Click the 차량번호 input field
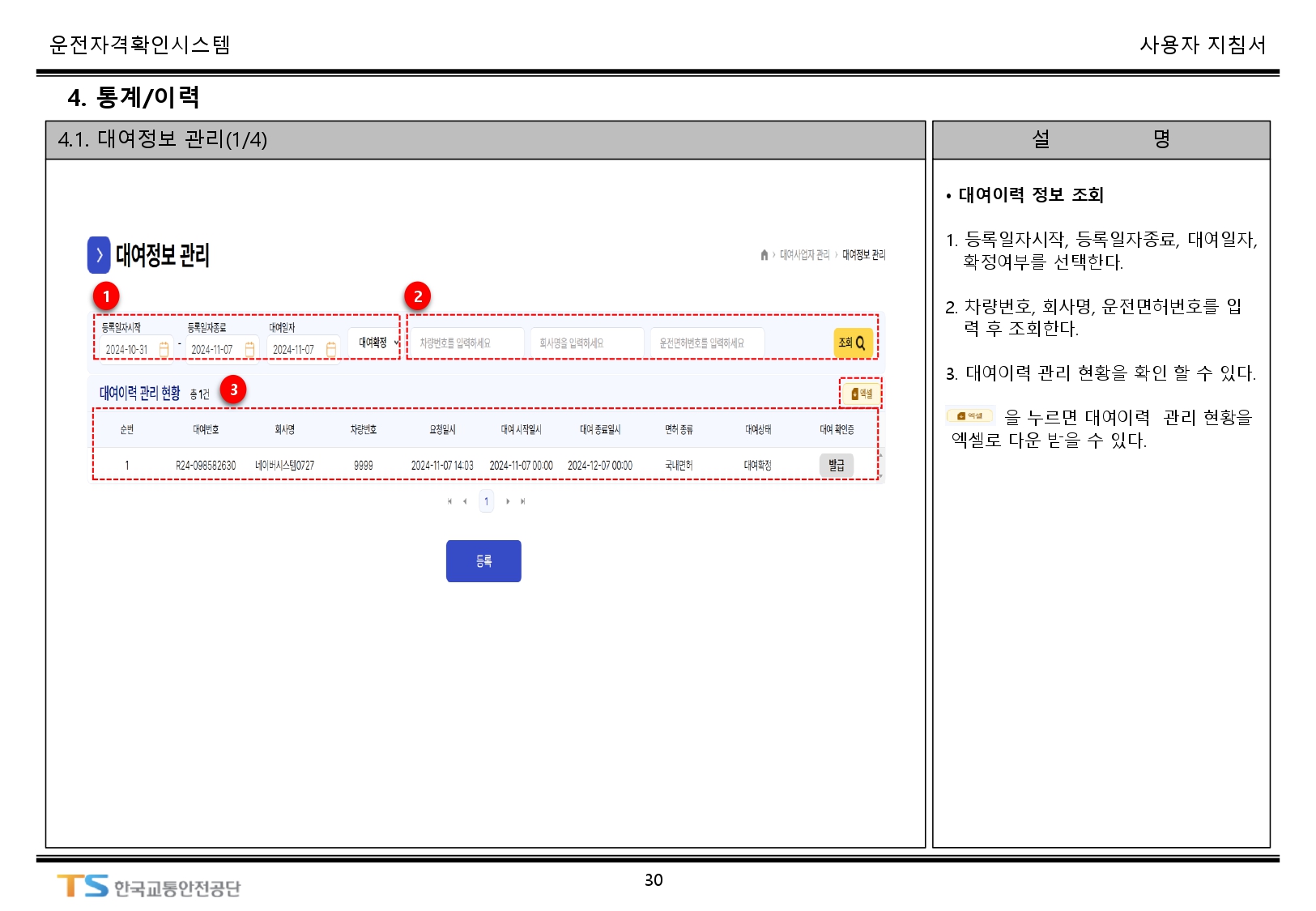The height and width of the screenshot is (911, 1316). tap(466, 343)
